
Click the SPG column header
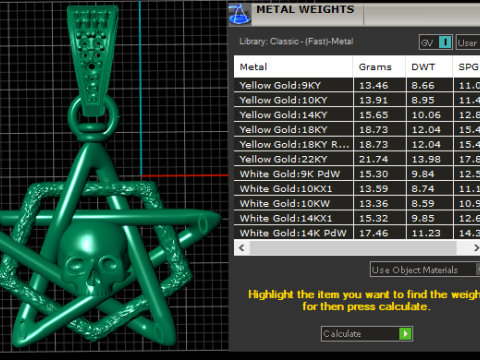[467, 67]
